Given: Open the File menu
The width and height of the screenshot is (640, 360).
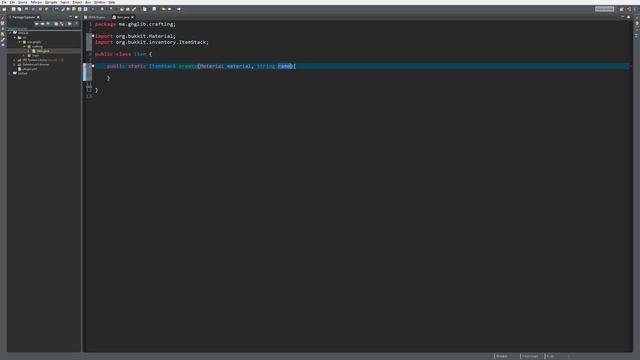Looking at the screenshot, I should click(4, 2).
